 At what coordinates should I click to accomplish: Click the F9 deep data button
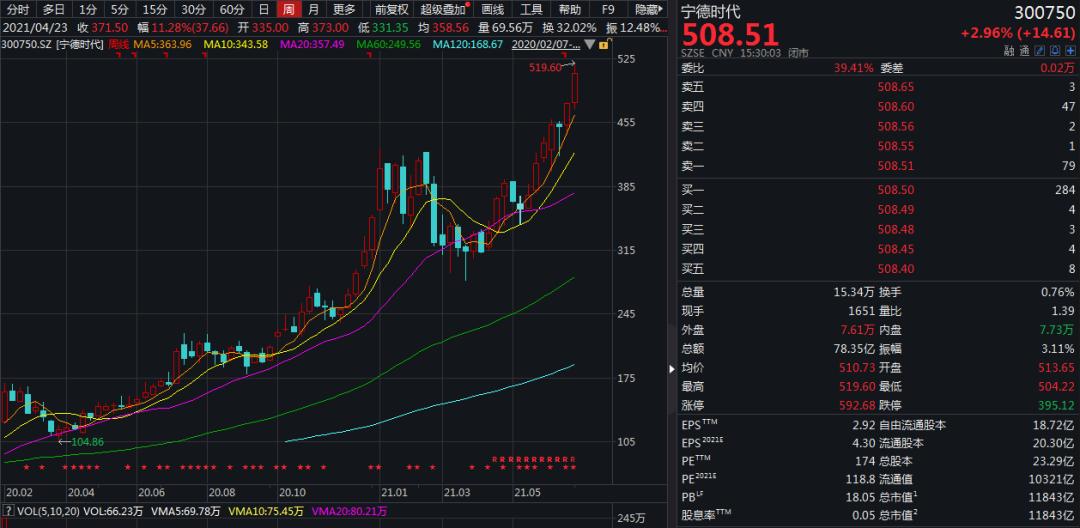pos(608,10)
